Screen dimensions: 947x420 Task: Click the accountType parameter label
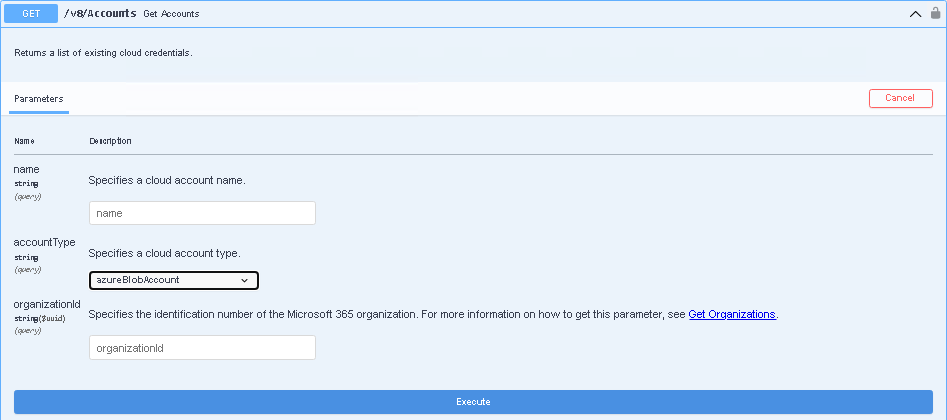44,242
